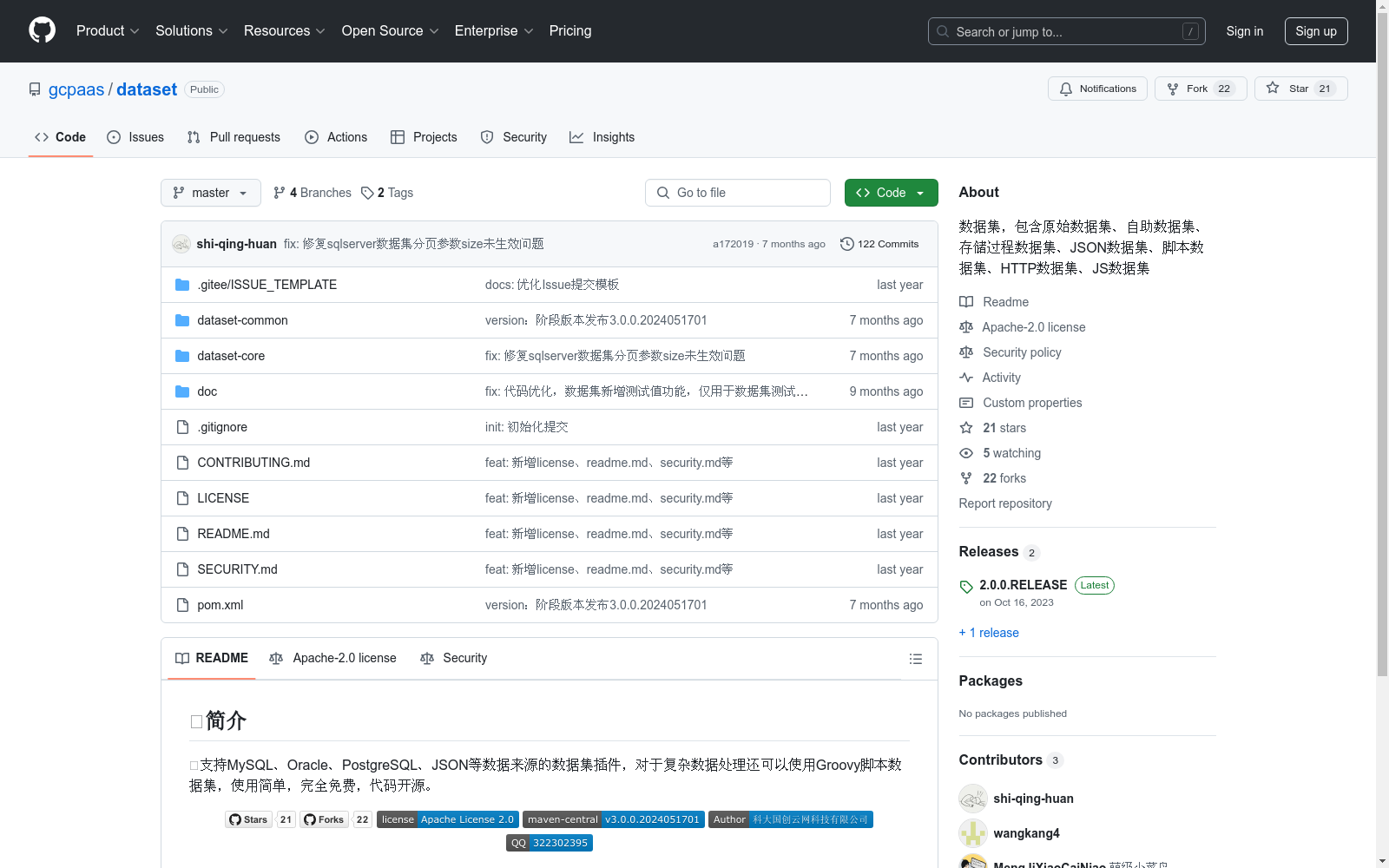
Task: Click the Activity pulse icon
Action: [966, 378]
